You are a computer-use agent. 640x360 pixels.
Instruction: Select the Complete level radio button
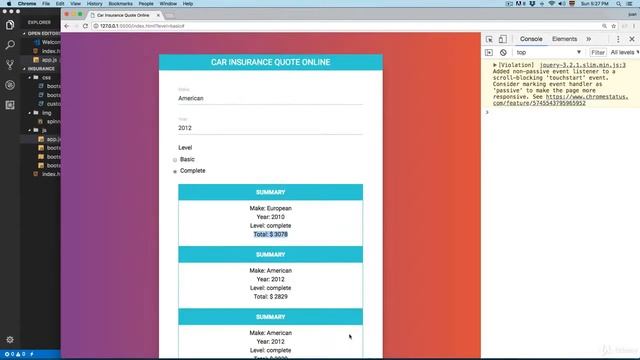coord(175,171)
